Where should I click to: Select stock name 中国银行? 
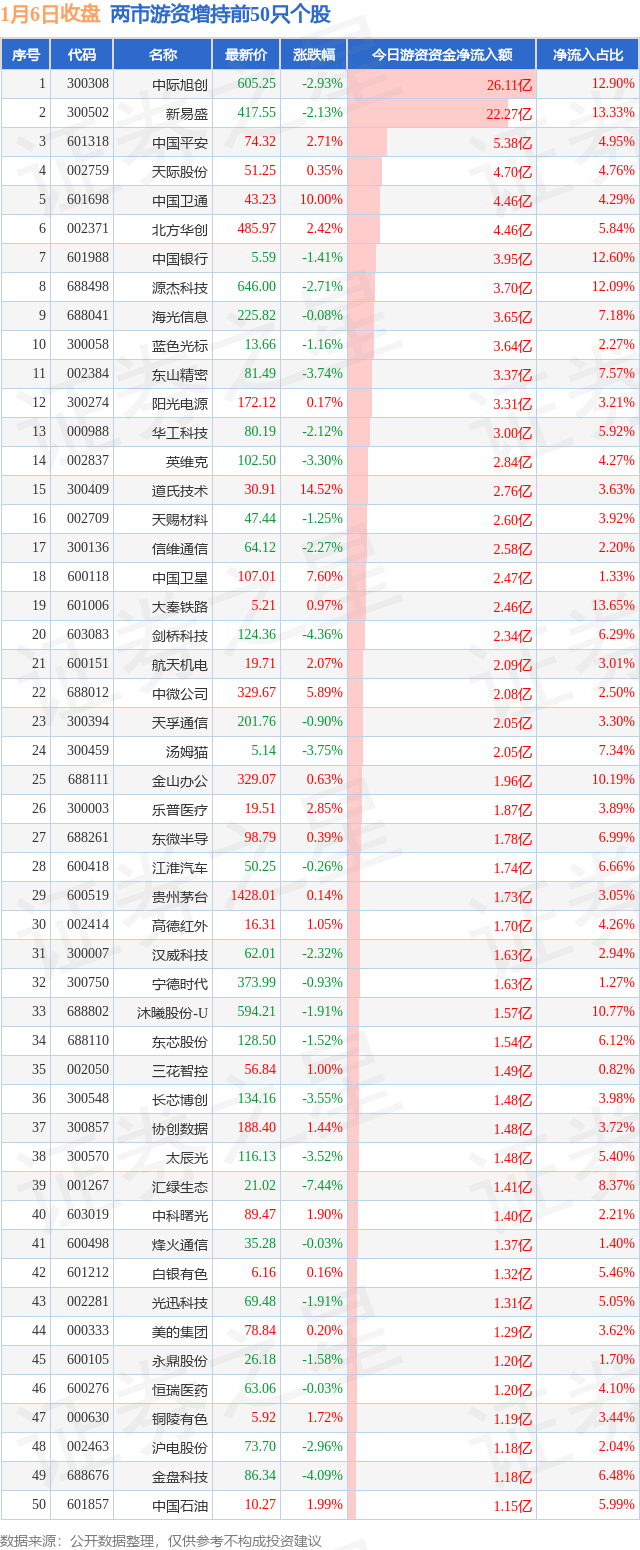click(x=180, y=258)
